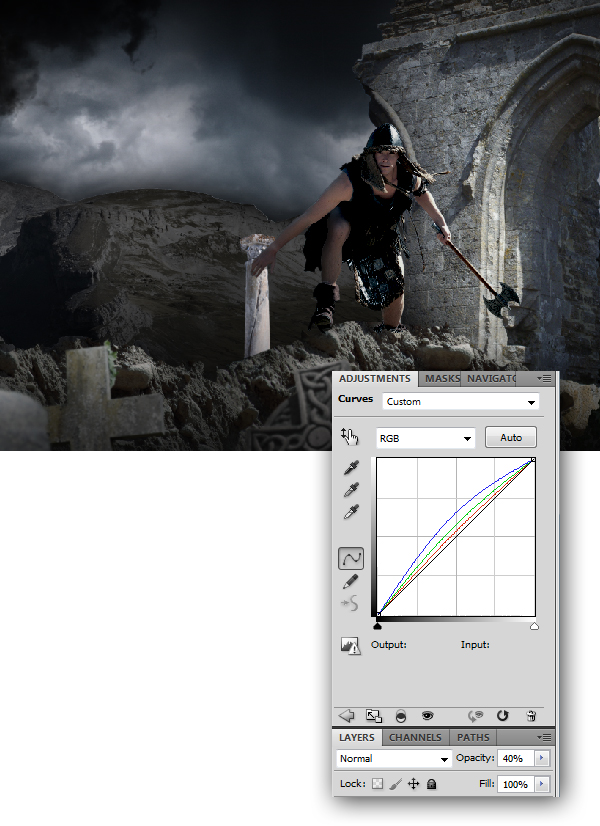
Task: Enable the edit points curve mode
Action: click(x=351, y=558)
